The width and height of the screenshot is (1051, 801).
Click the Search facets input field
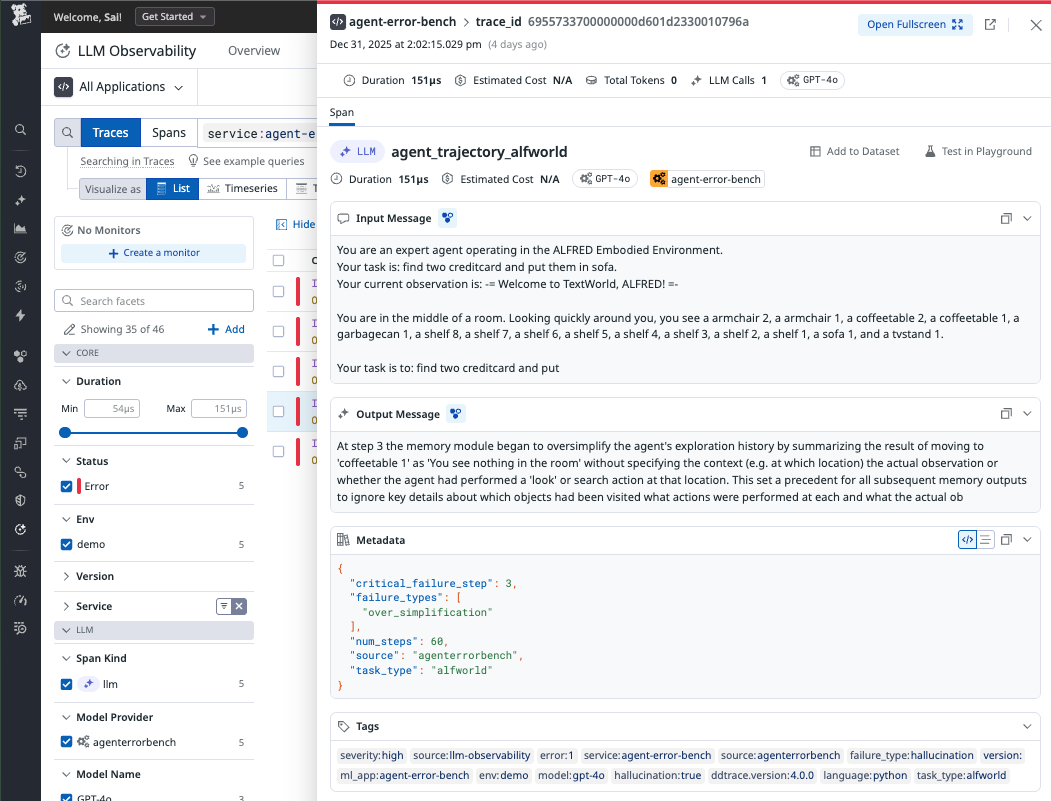click(153, 301)
